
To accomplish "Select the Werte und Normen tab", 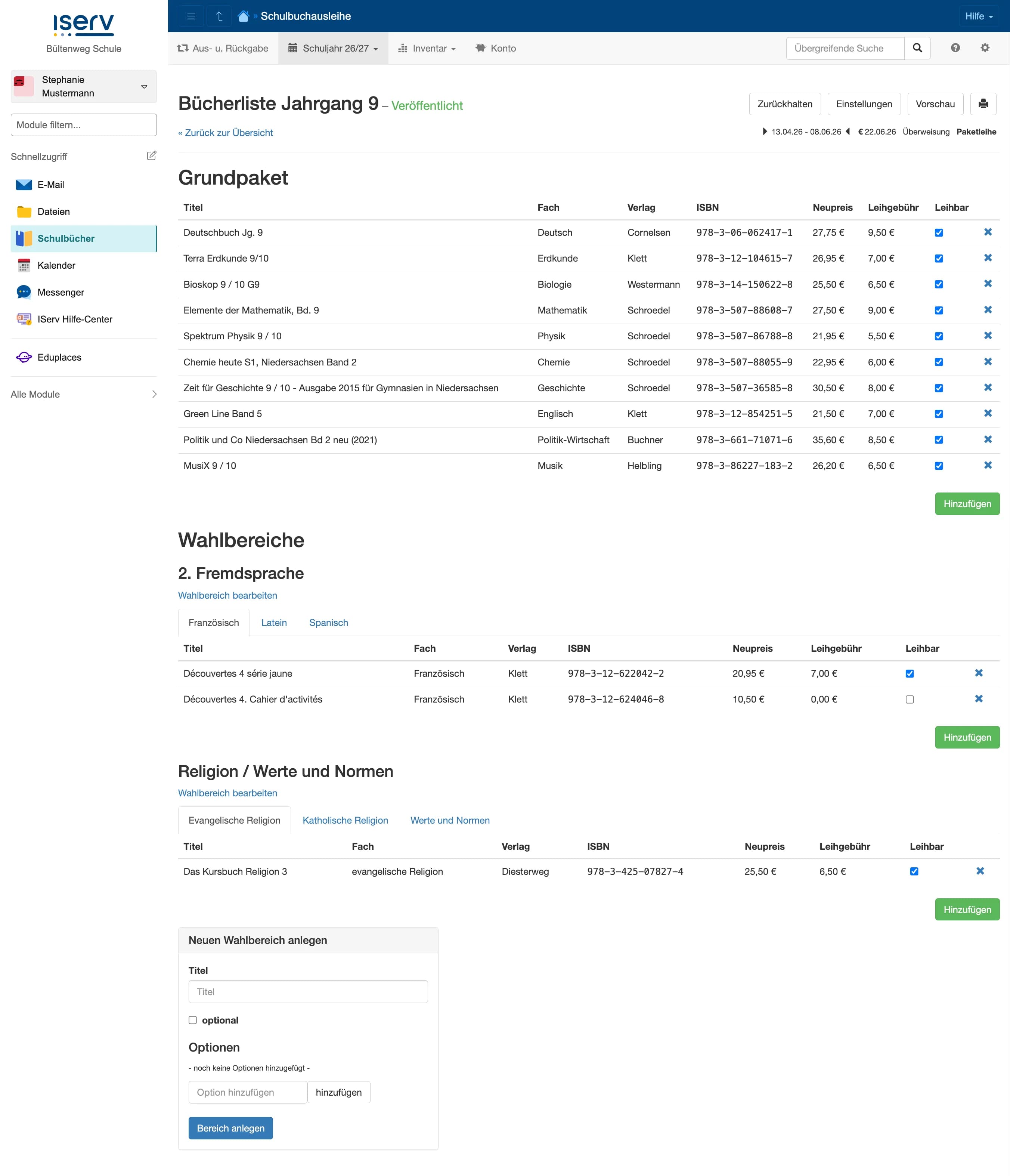I will click(449, 820).
